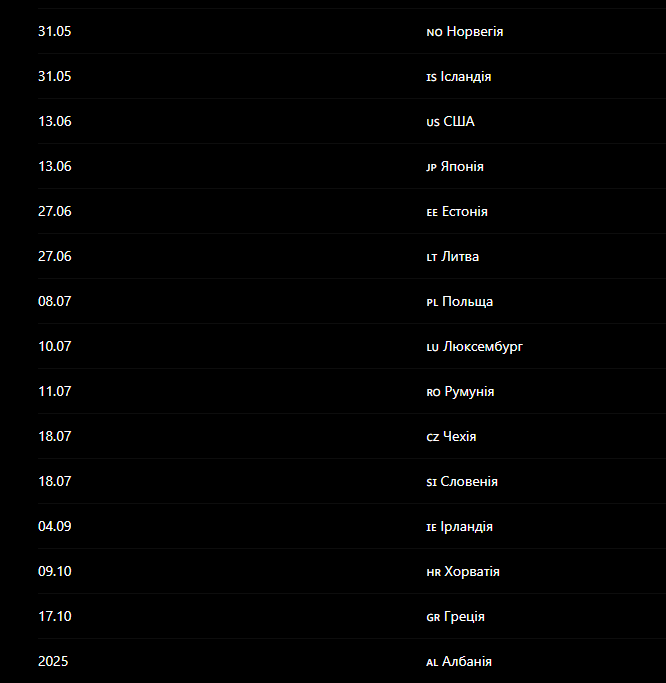Click the NO country code beside Норвегія

pos(434,33)
